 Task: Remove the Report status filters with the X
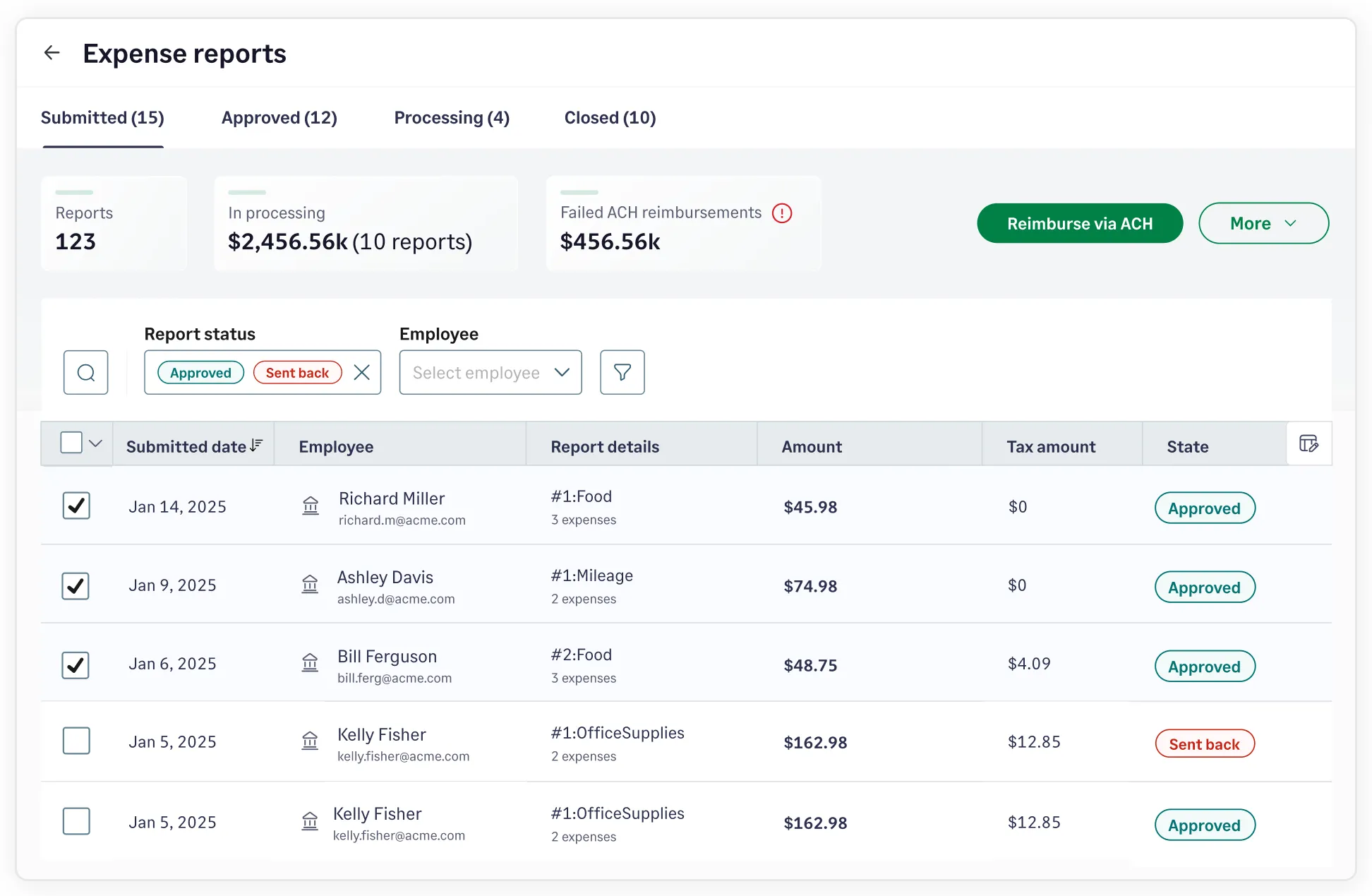(x=362, y=372)
